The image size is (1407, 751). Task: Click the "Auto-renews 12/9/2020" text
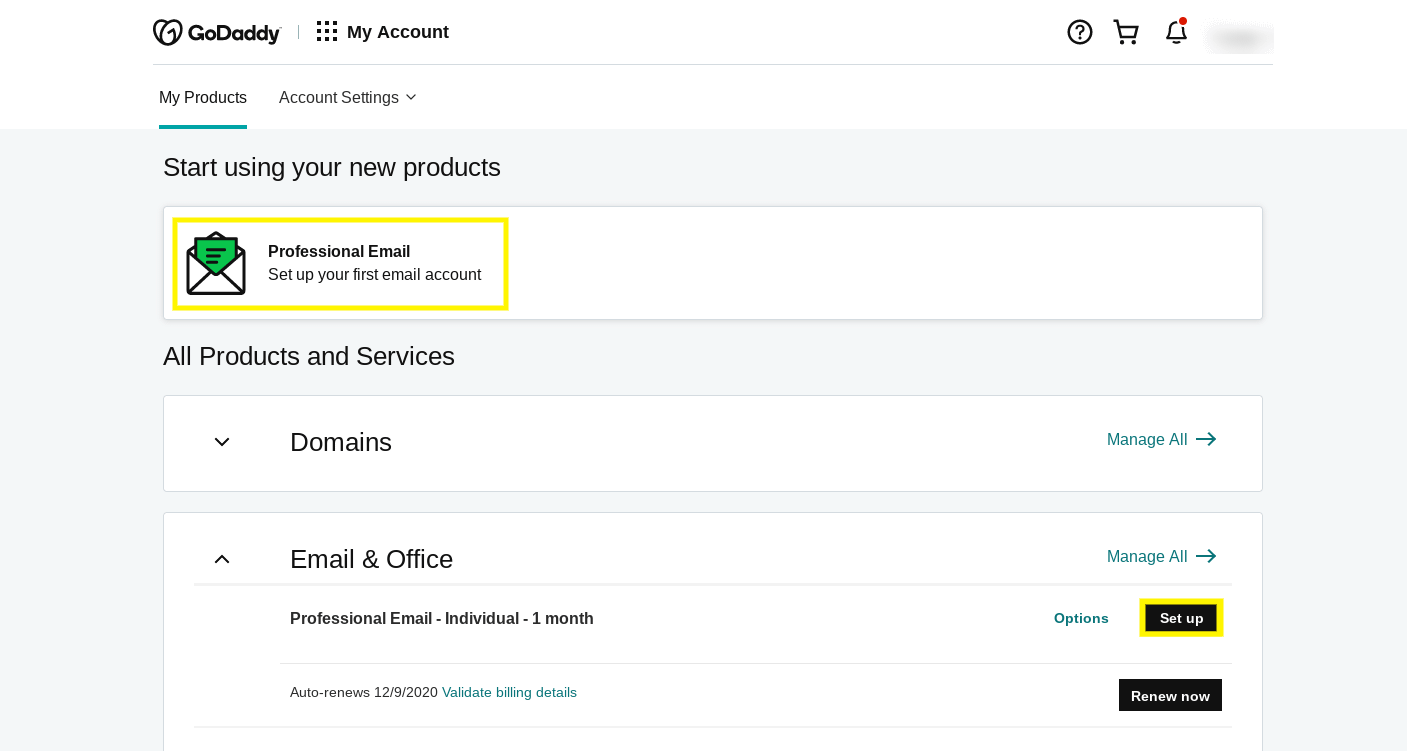(364, 693)
